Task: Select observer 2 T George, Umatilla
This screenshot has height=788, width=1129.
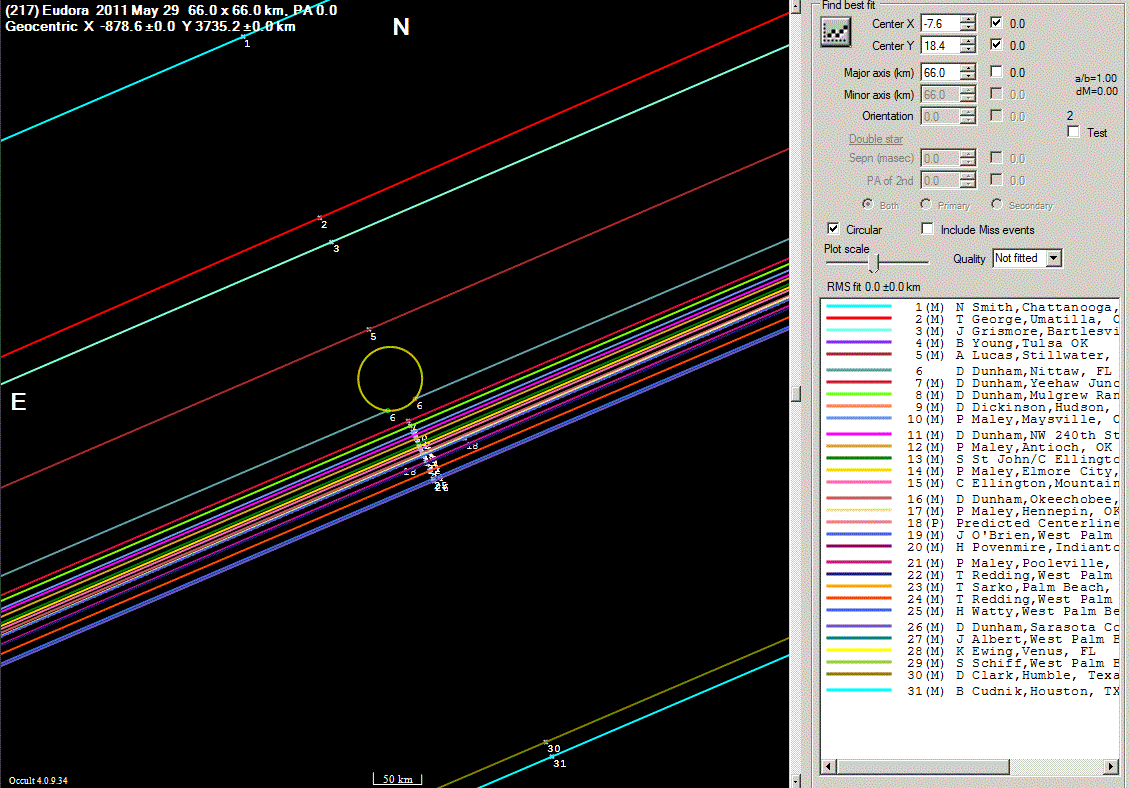Action: point(971,319)
